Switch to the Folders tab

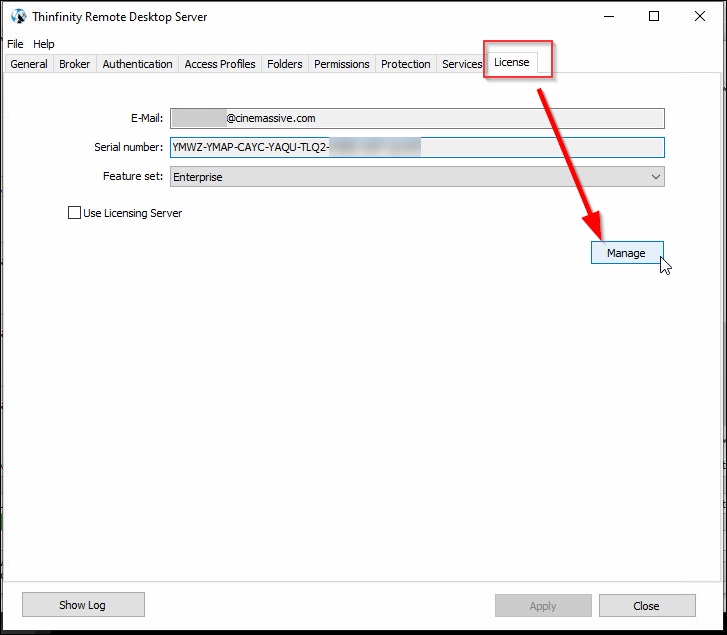[x=285, y=64]
